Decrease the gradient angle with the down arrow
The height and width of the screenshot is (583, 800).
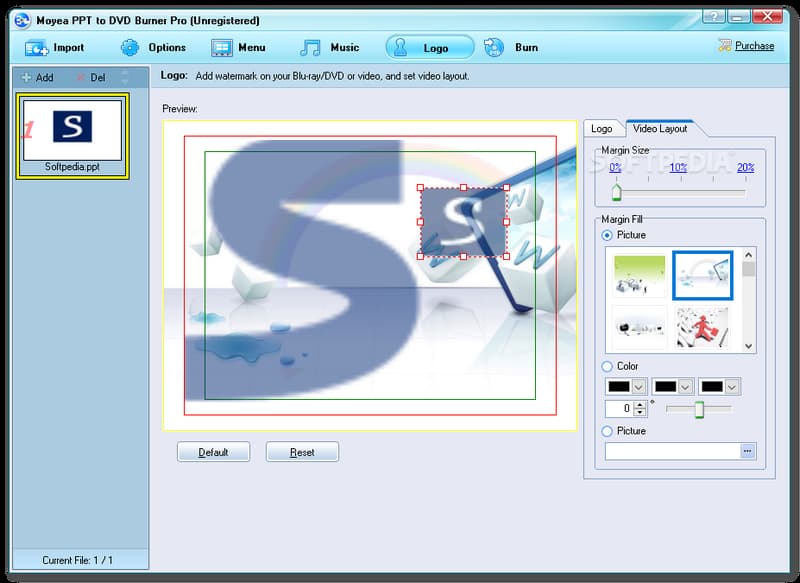pyautogui.click(x=640, y=412)
